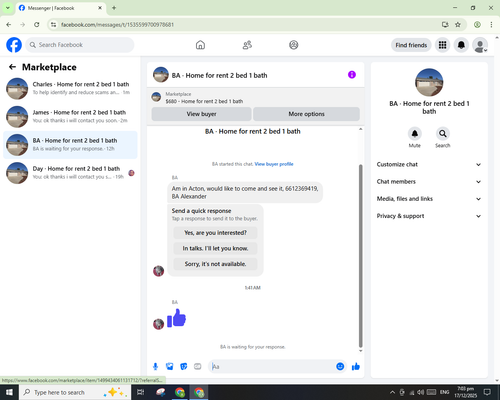
Task: Bookmark this page star icon
Action: click(458, 25)
